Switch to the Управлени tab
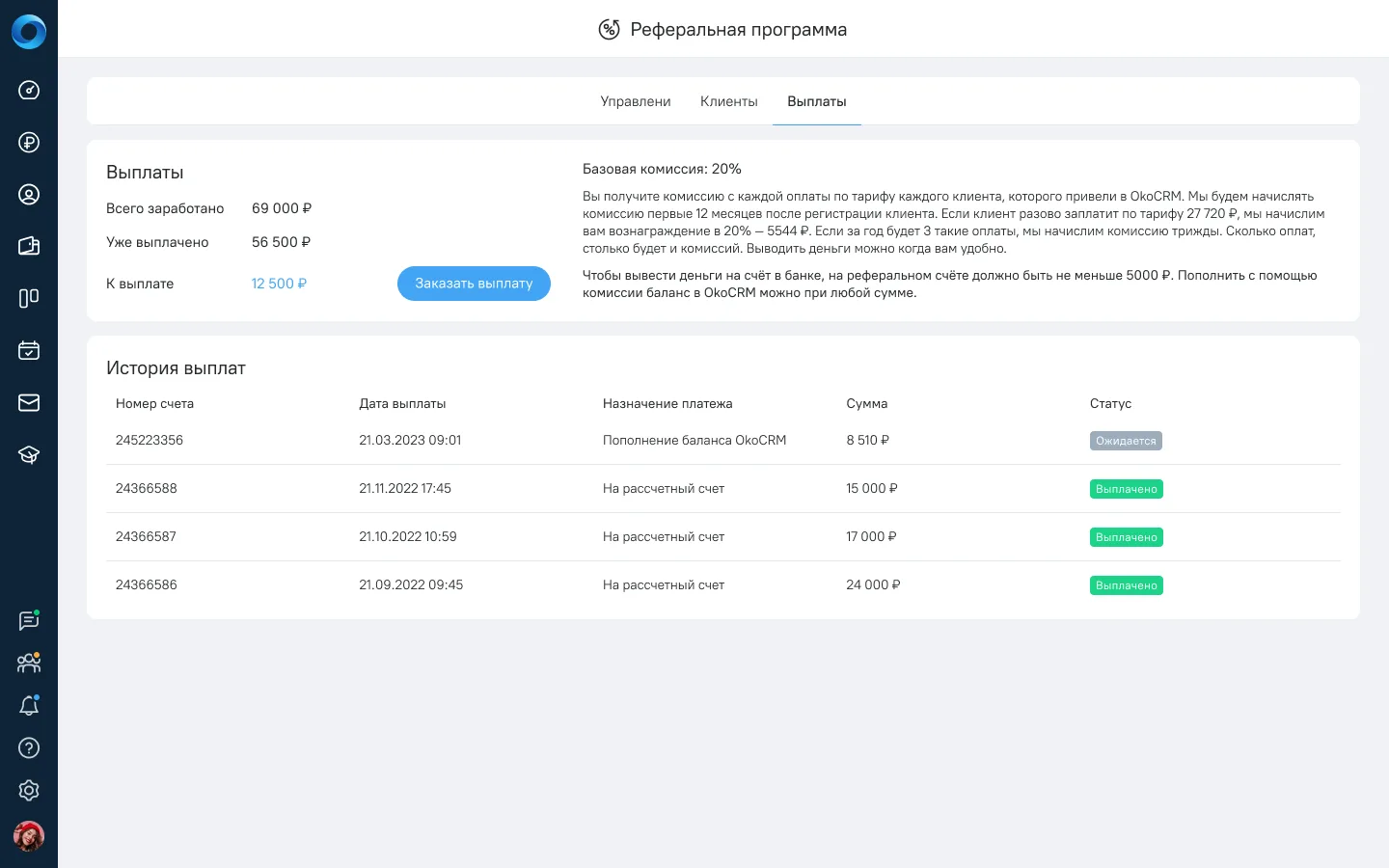The image size is (1389, 868). pyautogui.click(x=635, y=101)
